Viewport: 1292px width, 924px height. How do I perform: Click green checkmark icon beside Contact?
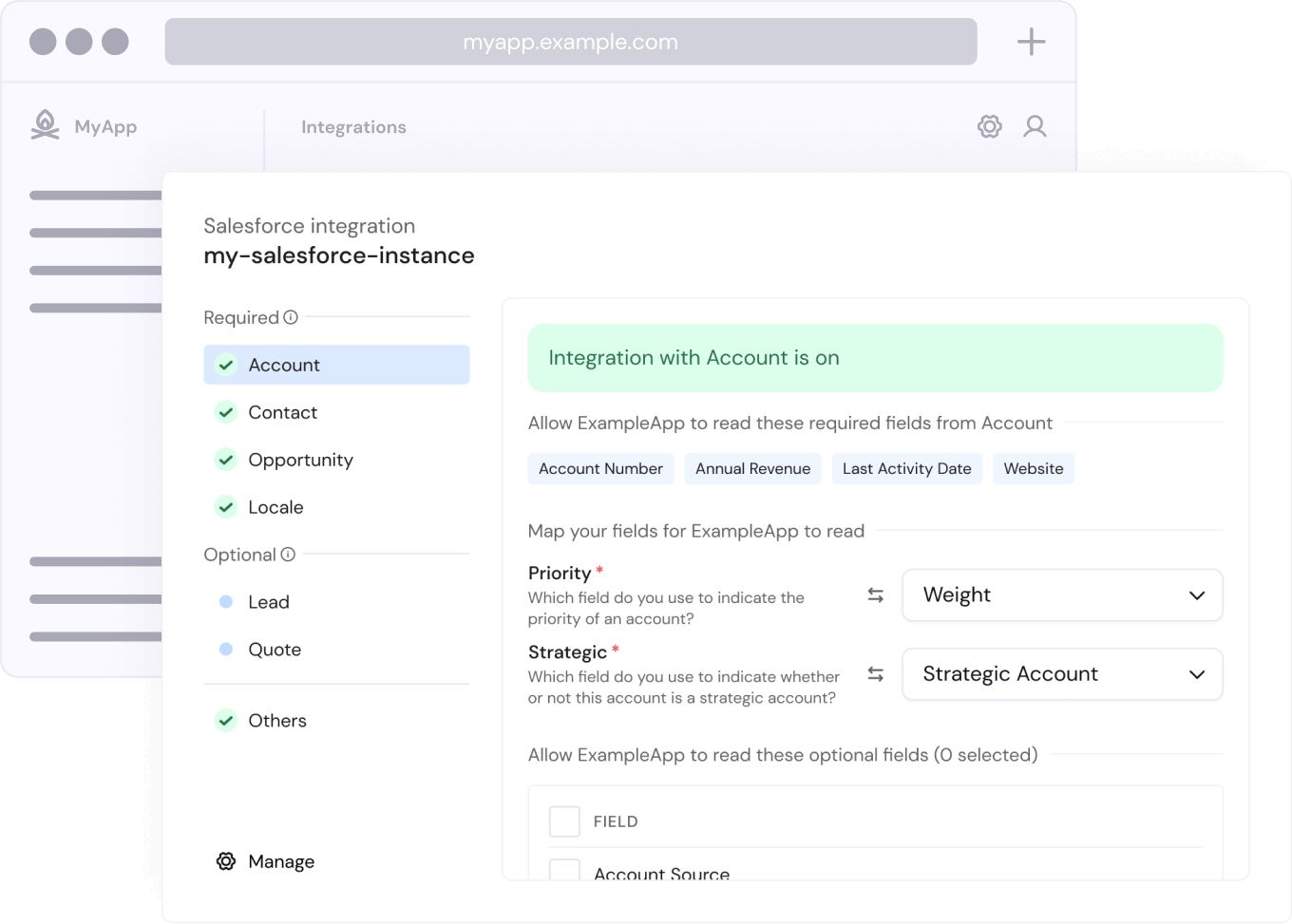click(x=226, y=412)
